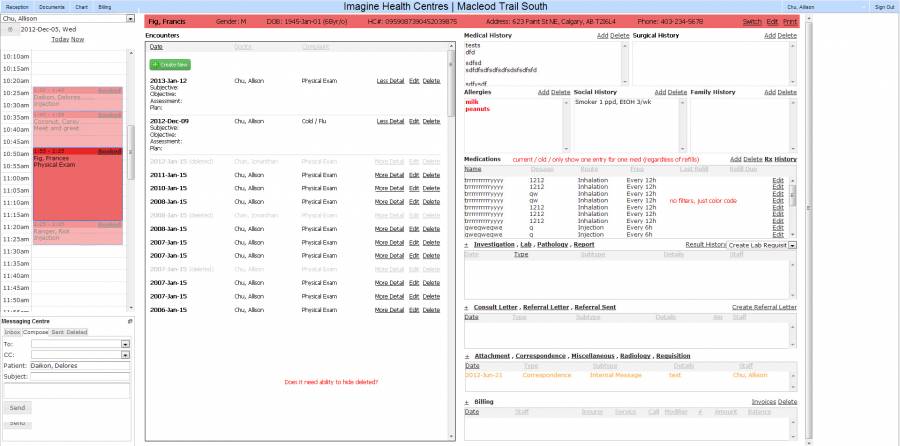This screenshot has height=446, width=900.
Task: Click Less Detail for 2013-Jan-12 encounter
Action: click(390, 81)
